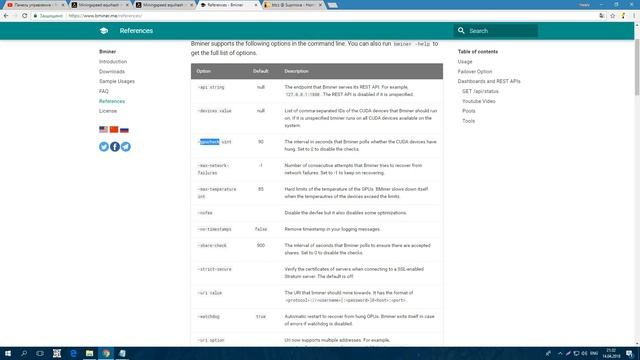Switch language to Chinese via China flag
Viewport: 640px width, 360px height.
click(114, 129)
